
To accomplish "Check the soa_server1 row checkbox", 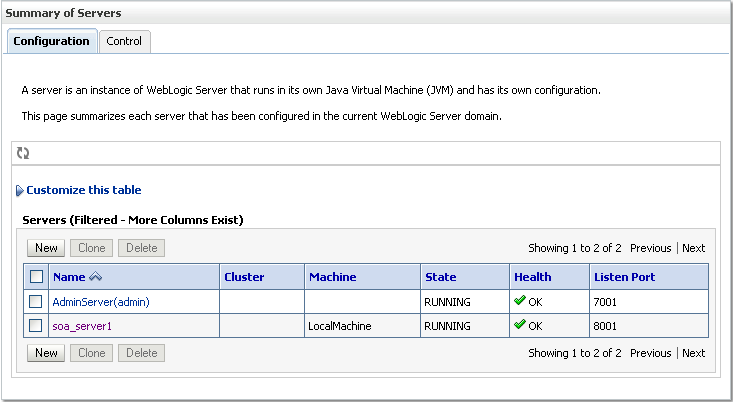I will point(36,325).
